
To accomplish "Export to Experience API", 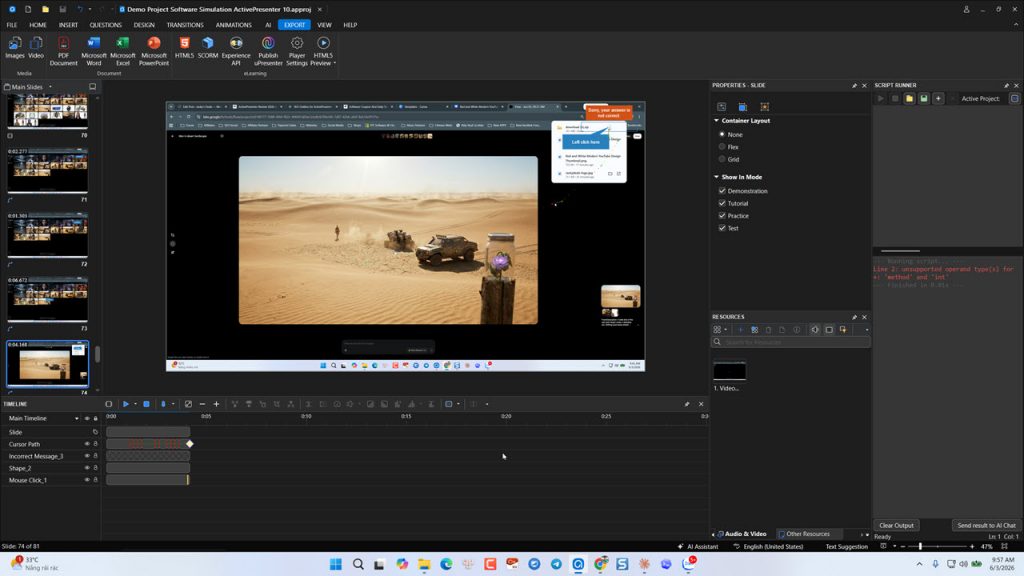I will pyautogui.click(x=236, y=51).
